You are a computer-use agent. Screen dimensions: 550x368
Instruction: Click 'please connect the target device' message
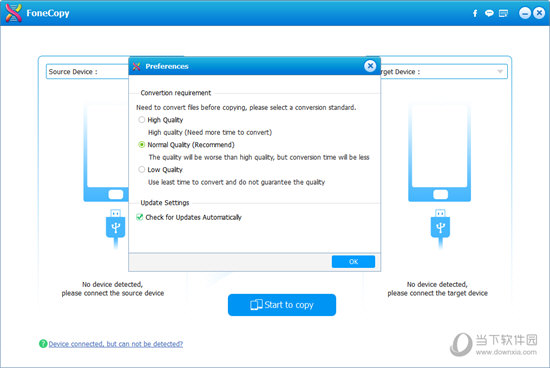(437, 293)
